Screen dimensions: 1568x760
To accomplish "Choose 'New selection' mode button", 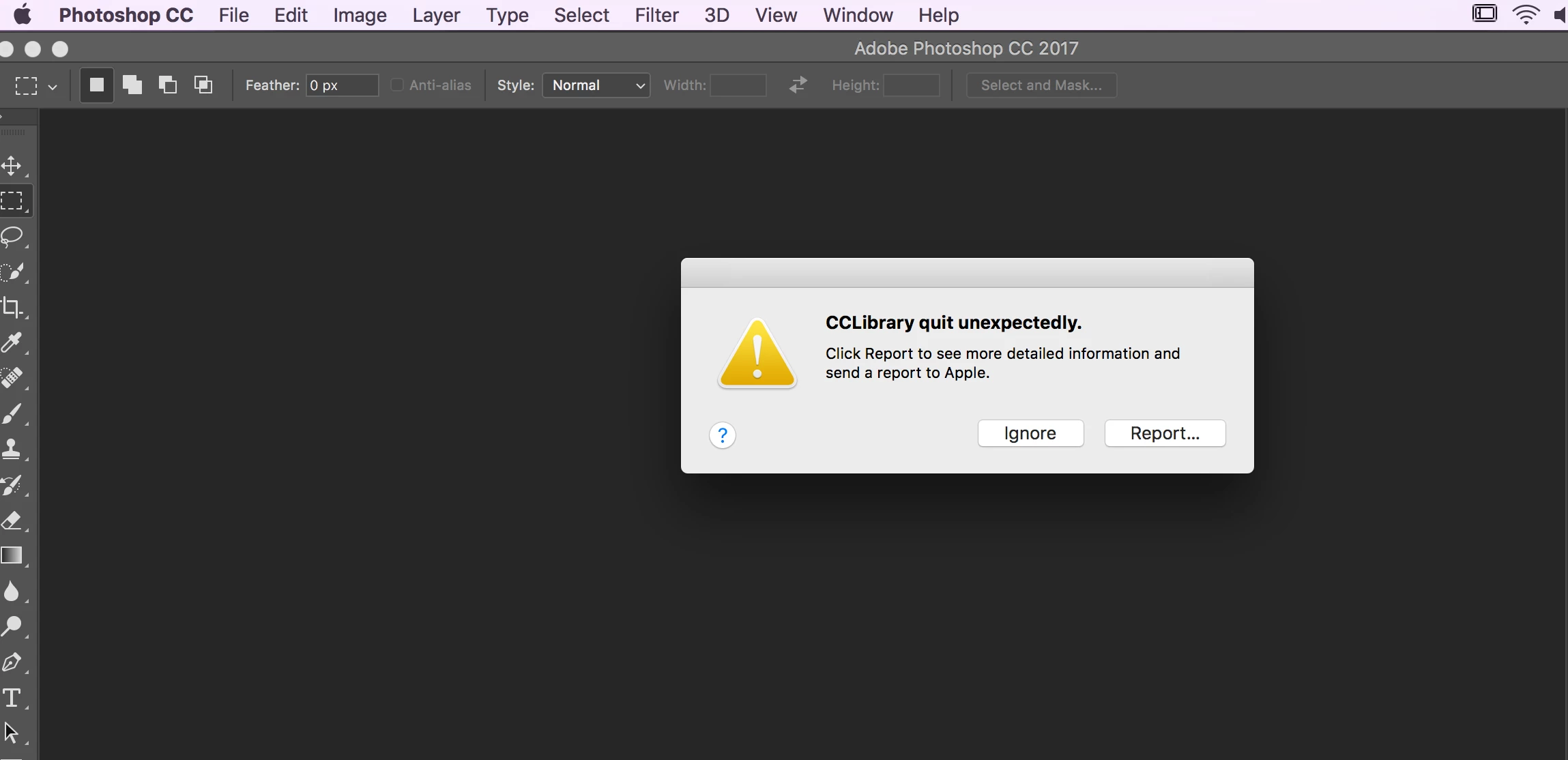I will (97, 85).
